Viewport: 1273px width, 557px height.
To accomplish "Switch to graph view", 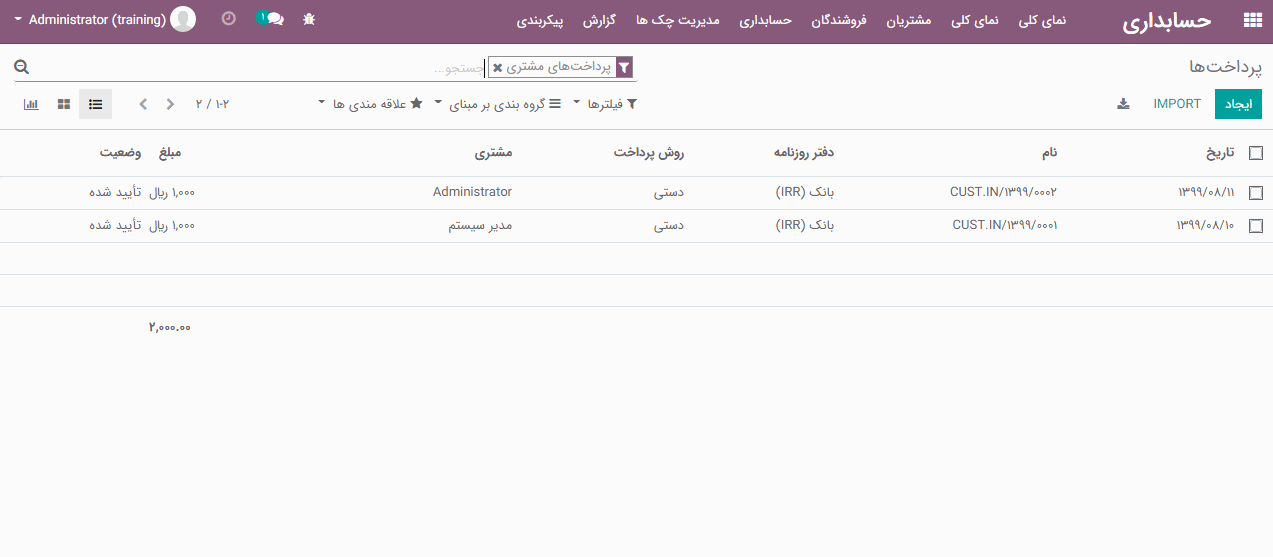I will tap(31, 104).
